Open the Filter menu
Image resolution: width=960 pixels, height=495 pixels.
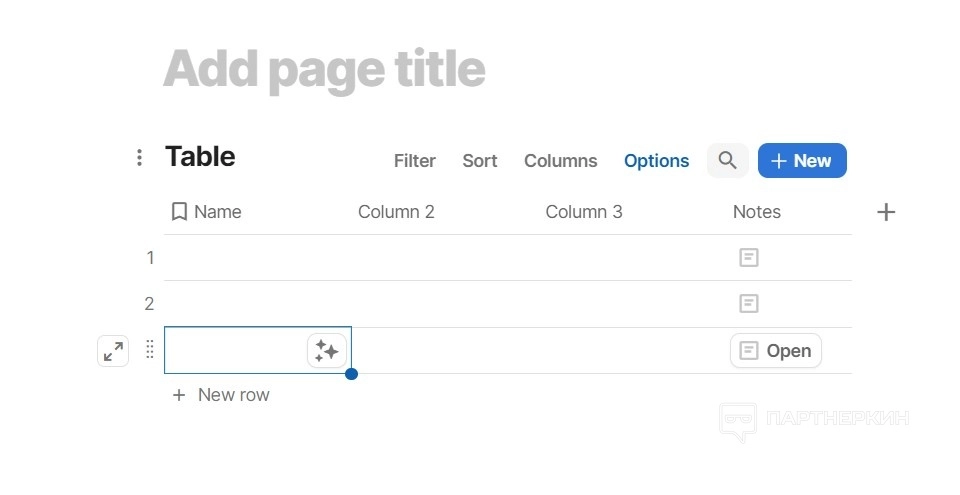point(414,161)
